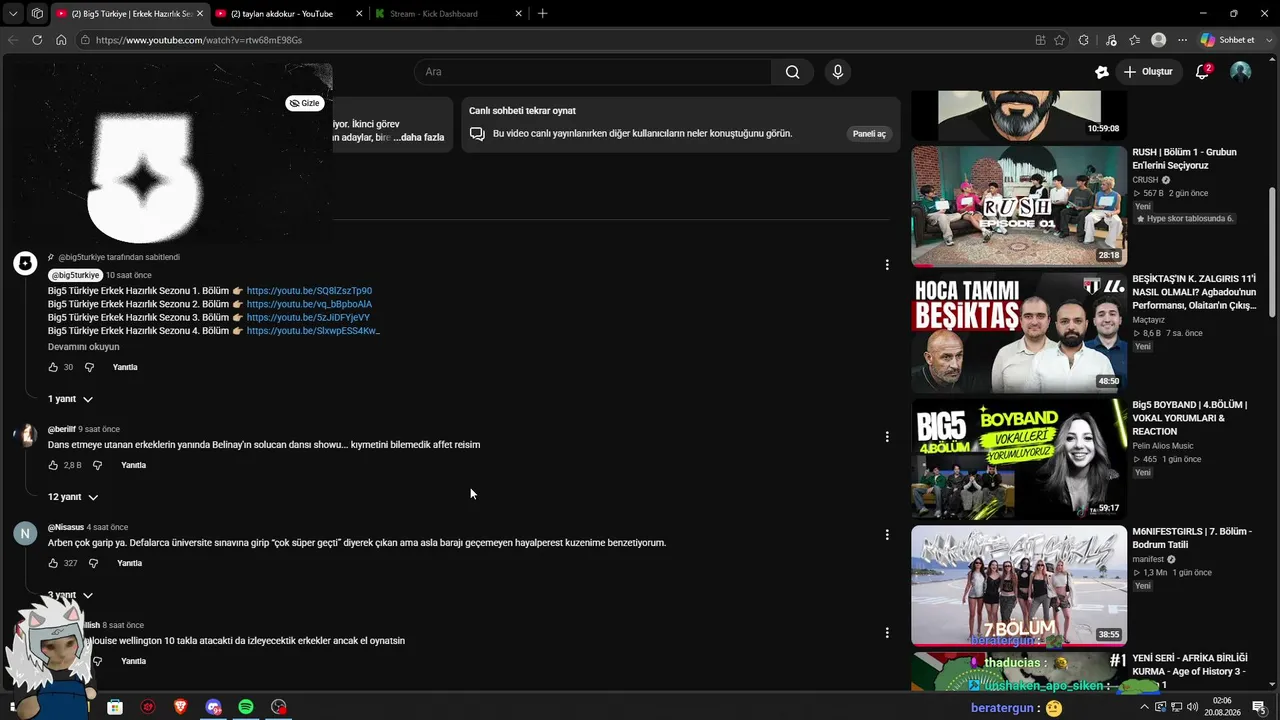
Task: Close the taylan akdokur YouTube tab
Action: 358,14
